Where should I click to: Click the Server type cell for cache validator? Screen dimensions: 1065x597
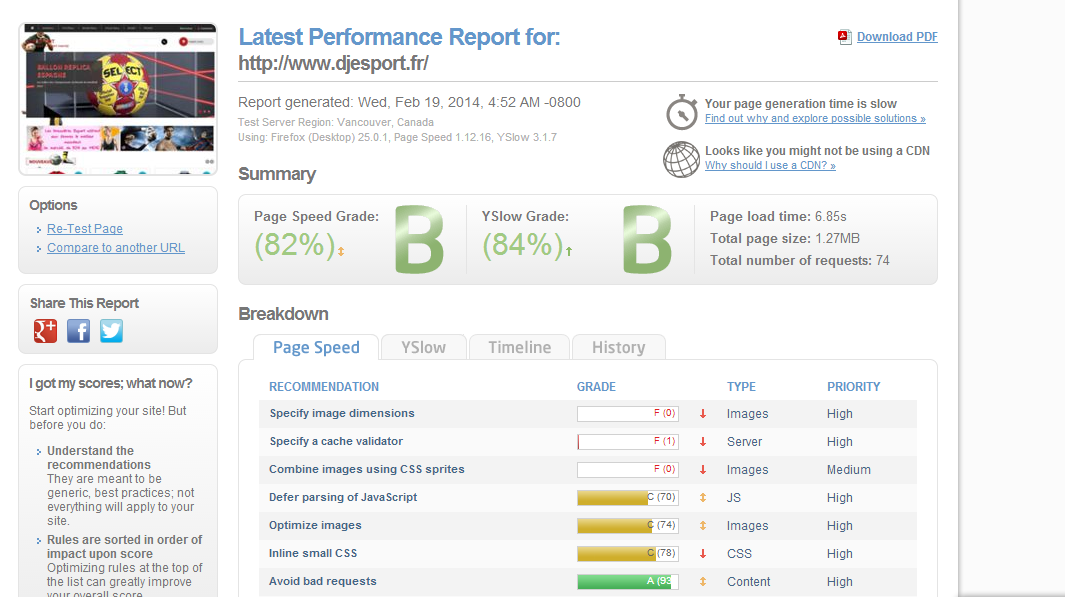(x=744, y=441)
